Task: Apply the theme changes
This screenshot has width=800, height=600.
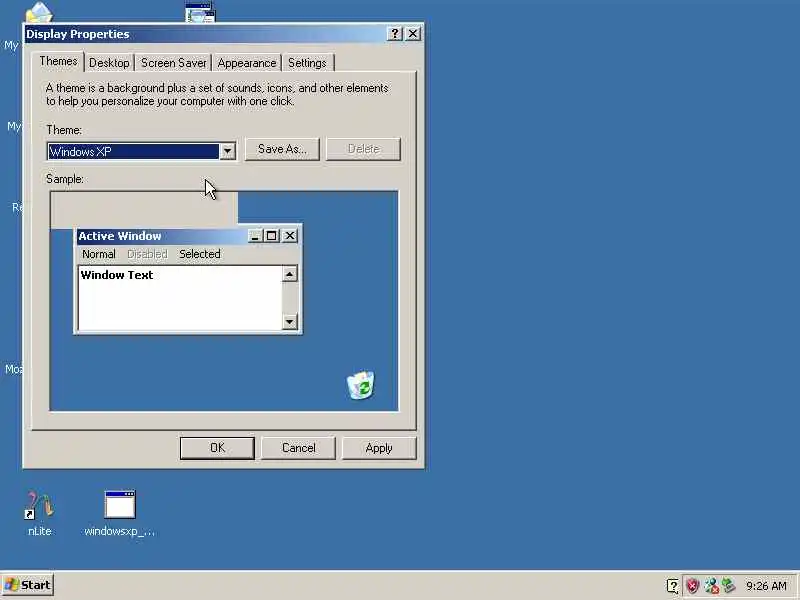Action: 379,448
